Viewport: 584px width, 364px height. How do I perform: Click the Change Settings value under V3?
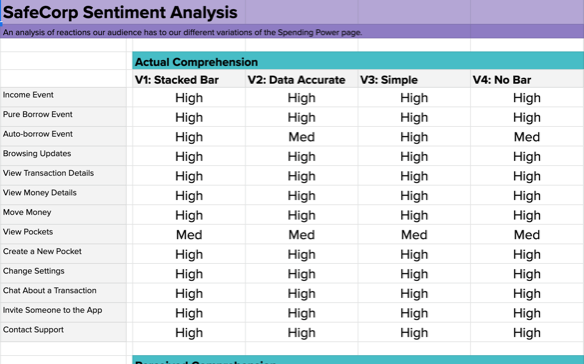point(414,274)
